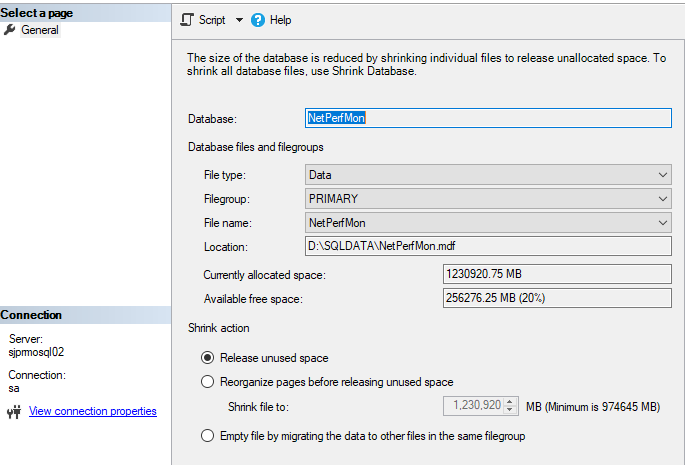Screen dimensions: 685x465
Task: Click the Script icon in the toolbar
Action: (x=187, y=20)
